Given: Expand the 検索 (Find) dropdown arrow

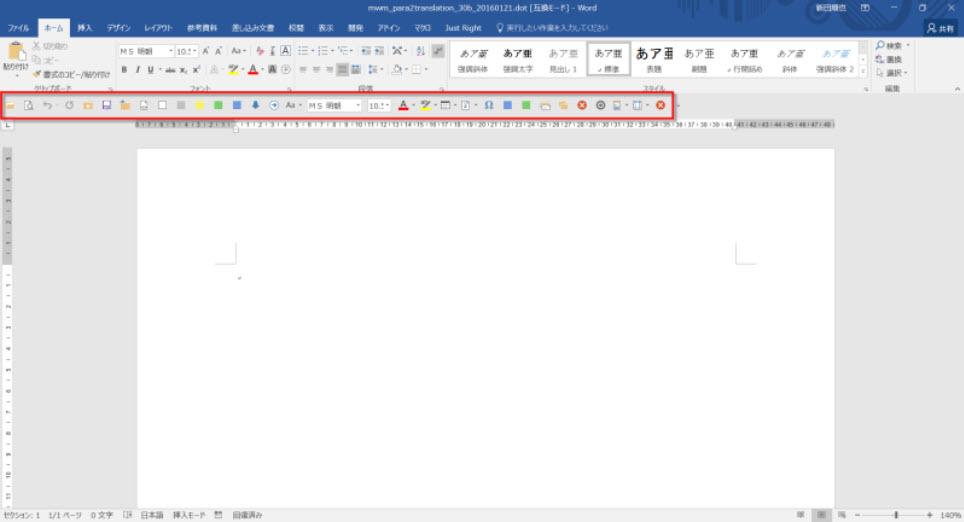Looking at the screenshot, I should point(908,45).
